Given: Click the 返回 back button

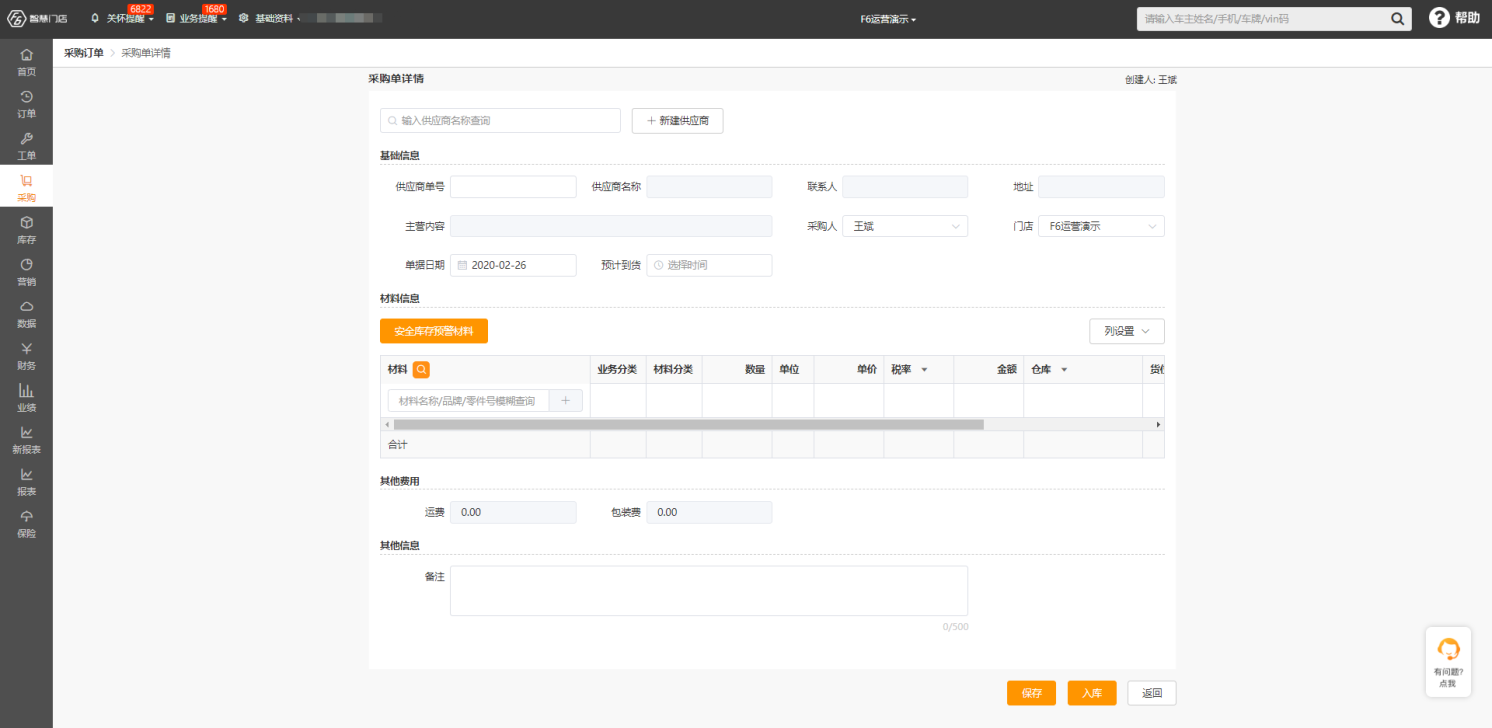Looking at the screenshot, I should click(1152, 693).
